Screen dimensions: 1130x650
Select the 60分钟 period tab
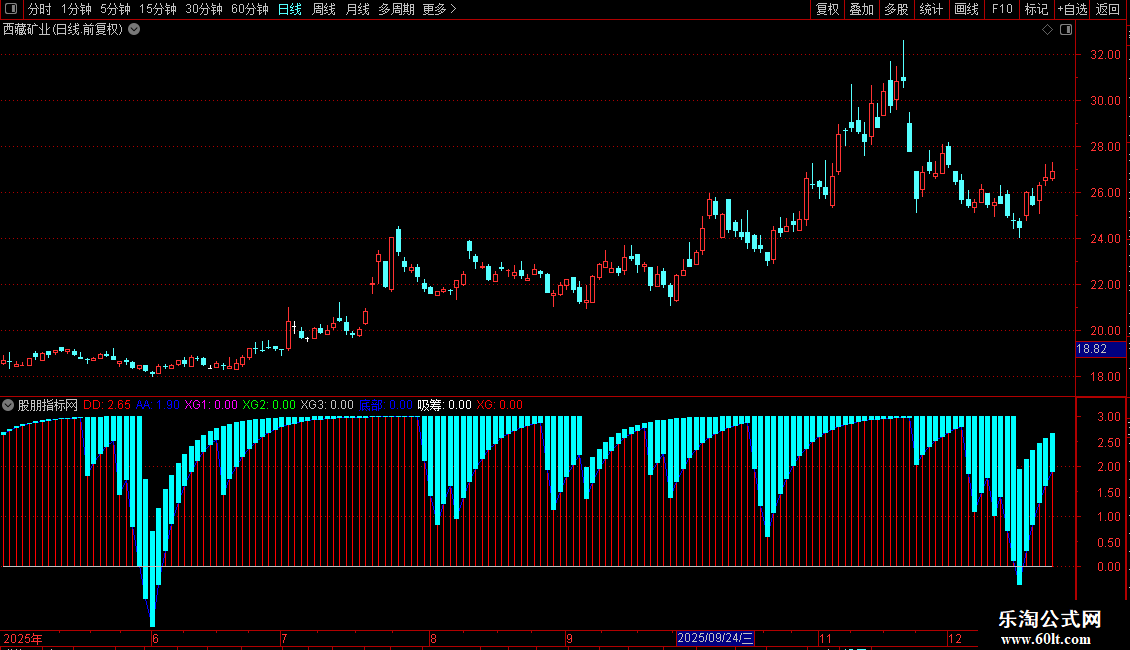tap(250, 9)
